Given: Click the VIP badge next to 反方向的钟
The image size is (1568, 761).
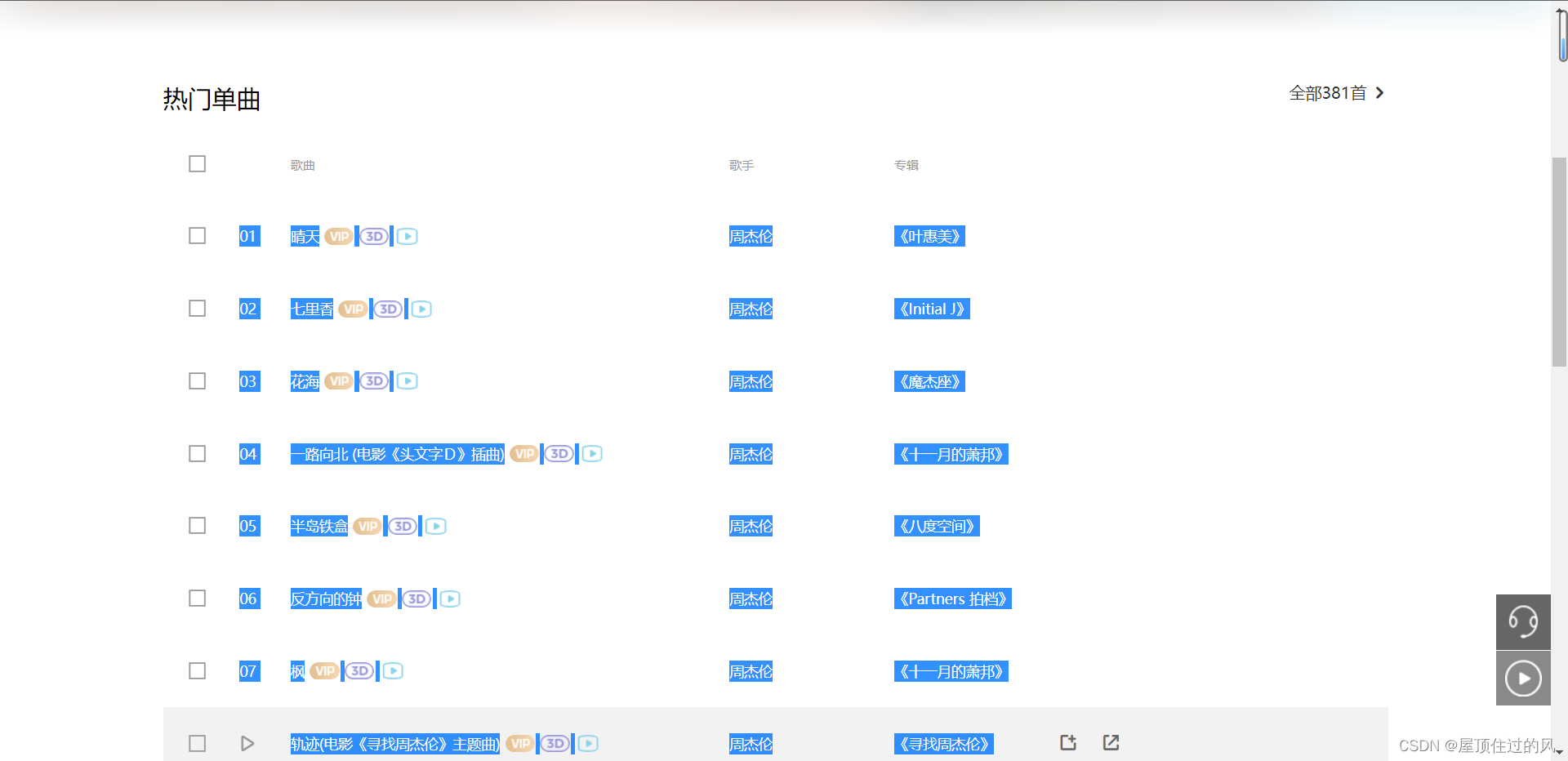Looking at the screenshot, I should pos(381,599).
